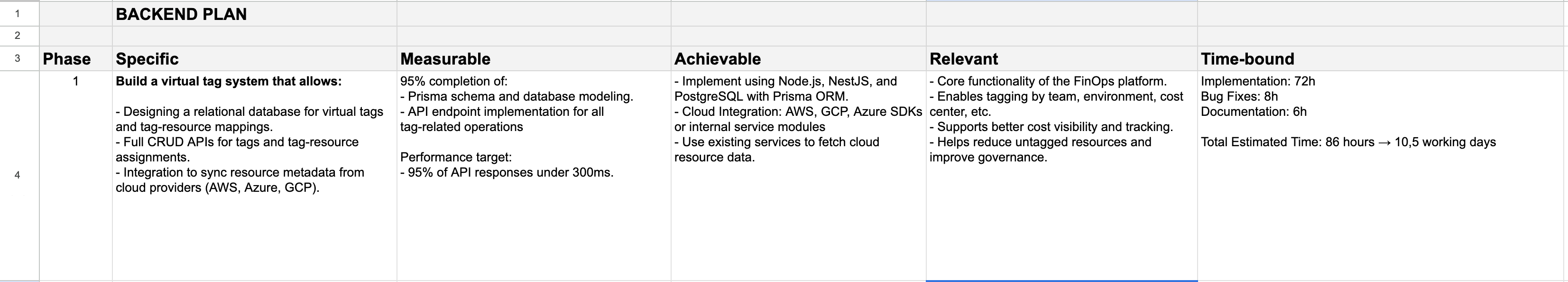
Task: Click the Time-bound header cell
Action: coord(1382,58)
